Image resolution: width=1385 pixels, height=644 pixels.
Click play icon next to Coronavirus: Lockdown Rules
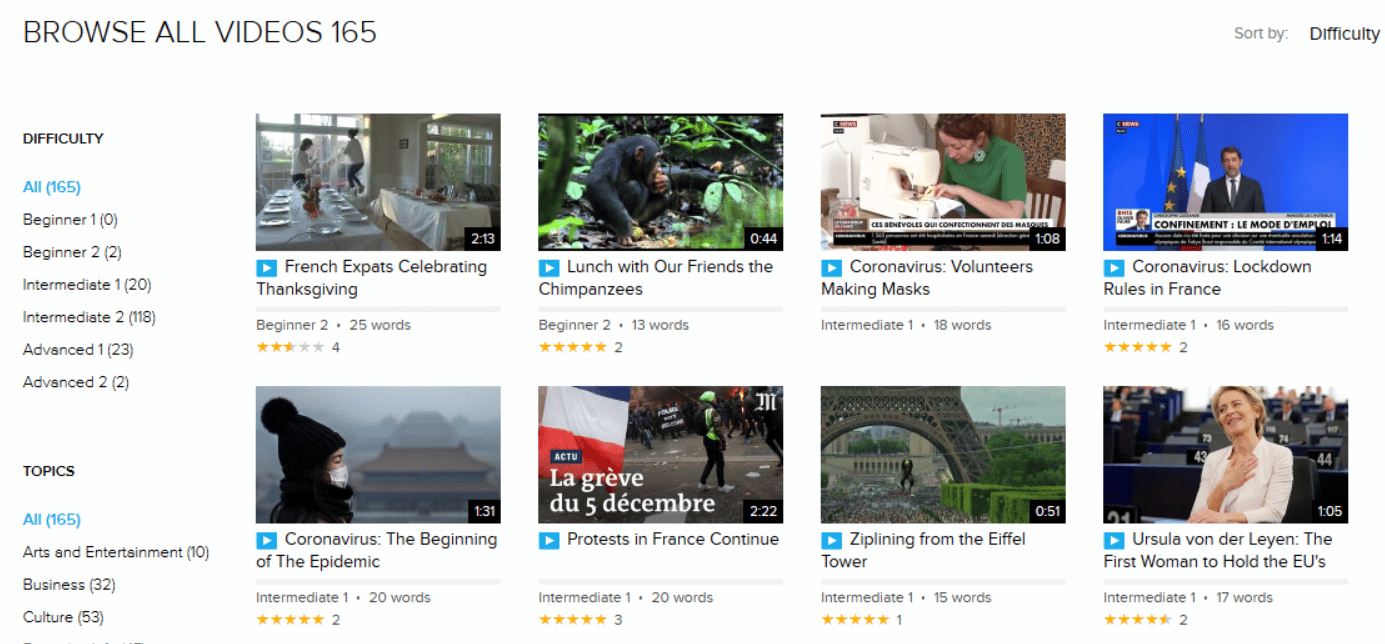(x=1113, y=268)
